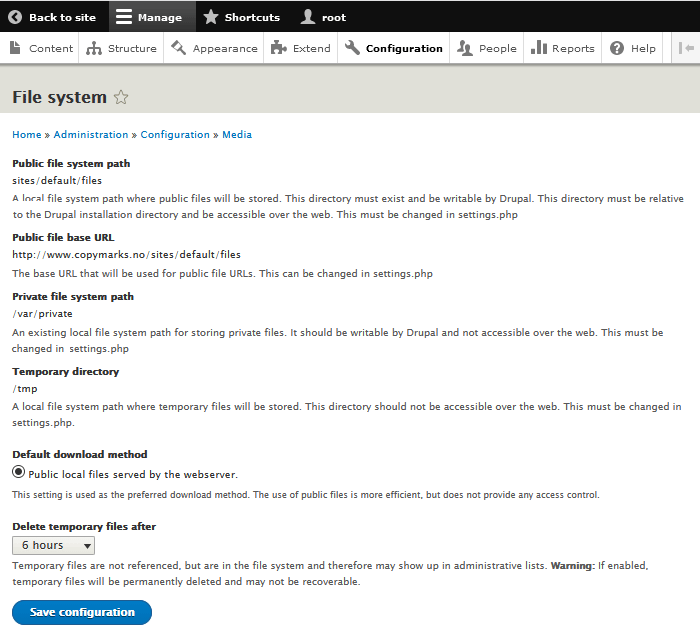Screen dimensions: 700x630
Task: Click the root account tab text
Action: coord(334,18)
